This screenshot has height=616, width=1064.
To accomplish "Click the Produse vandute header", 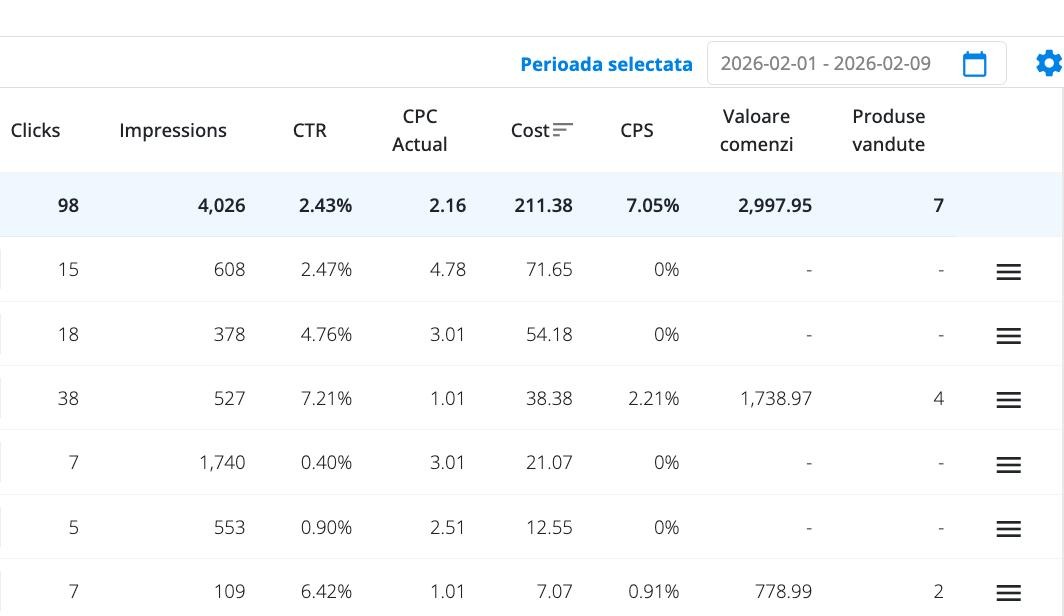I will pos(888,130).
